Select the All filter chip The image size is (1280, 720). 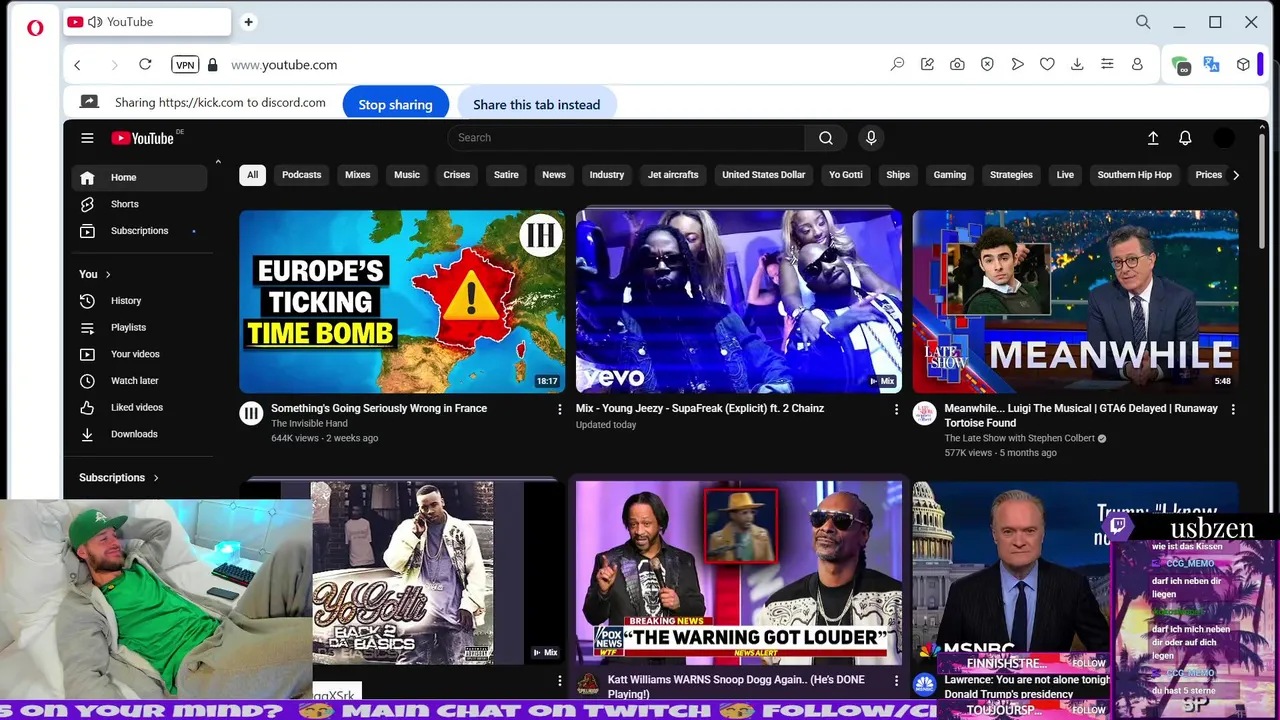(x=252, y=175)
